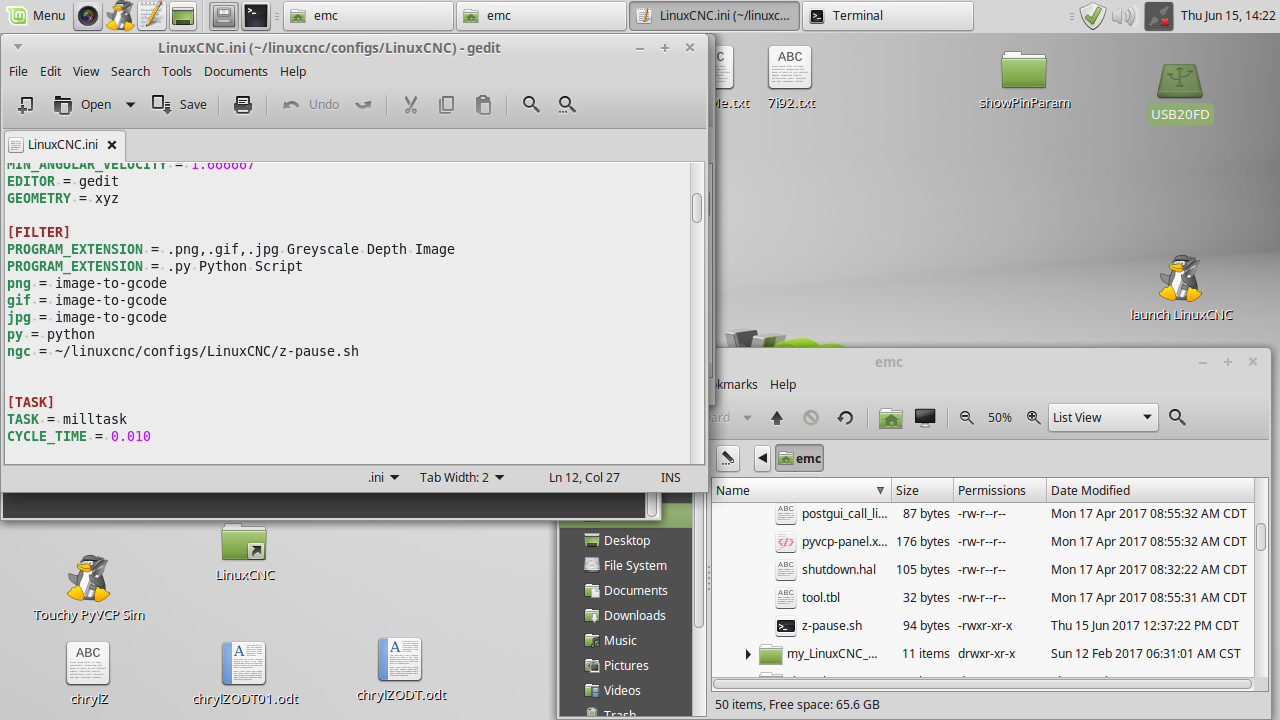Launch the text editor notepad panel icon

[151, 15]
